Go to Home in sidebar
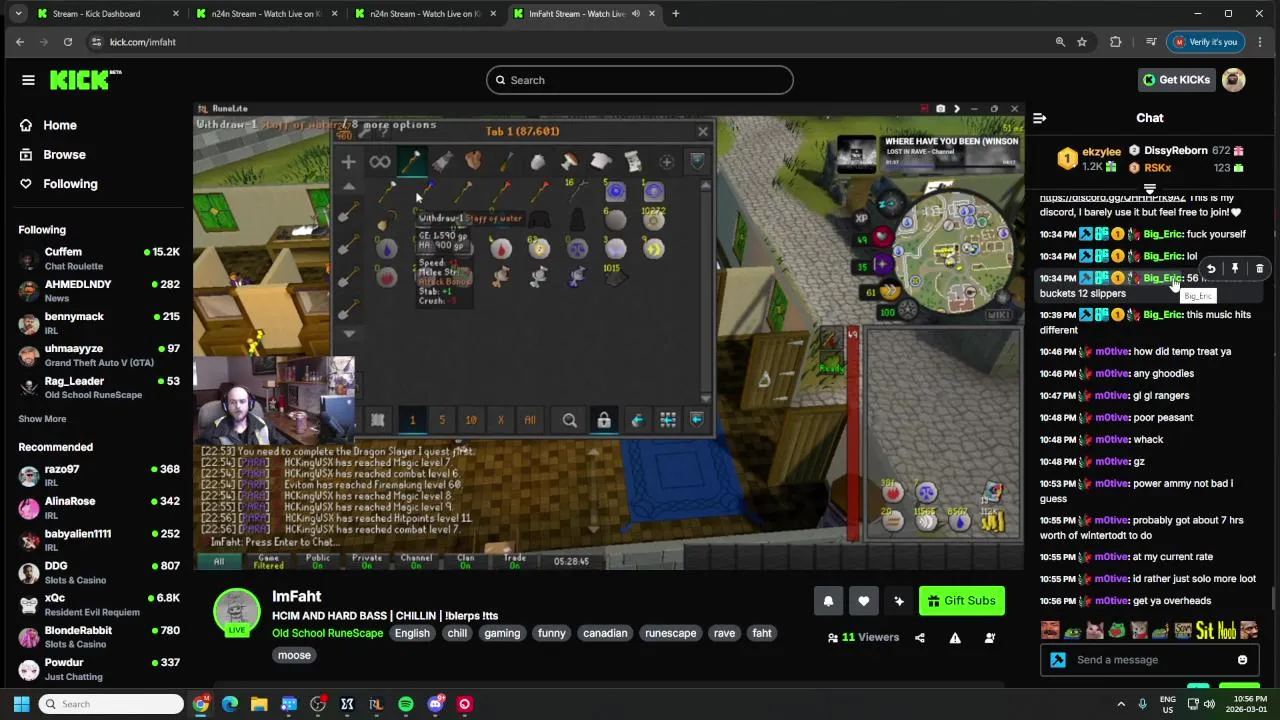Viewport: 1280px width, 720px height. click(60, 125)
